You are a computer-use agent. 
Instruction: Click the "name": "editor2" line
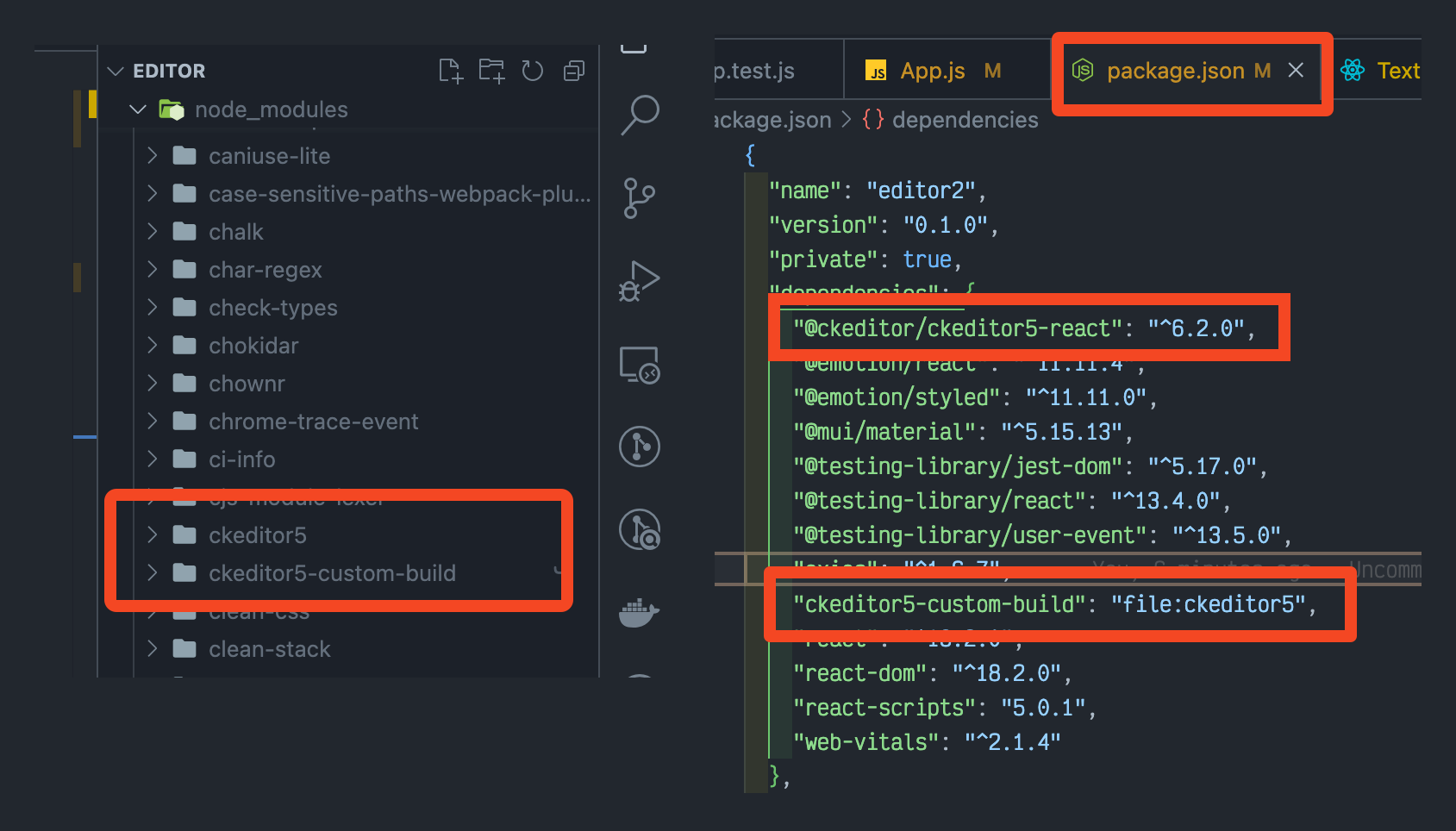click(878, 191)
